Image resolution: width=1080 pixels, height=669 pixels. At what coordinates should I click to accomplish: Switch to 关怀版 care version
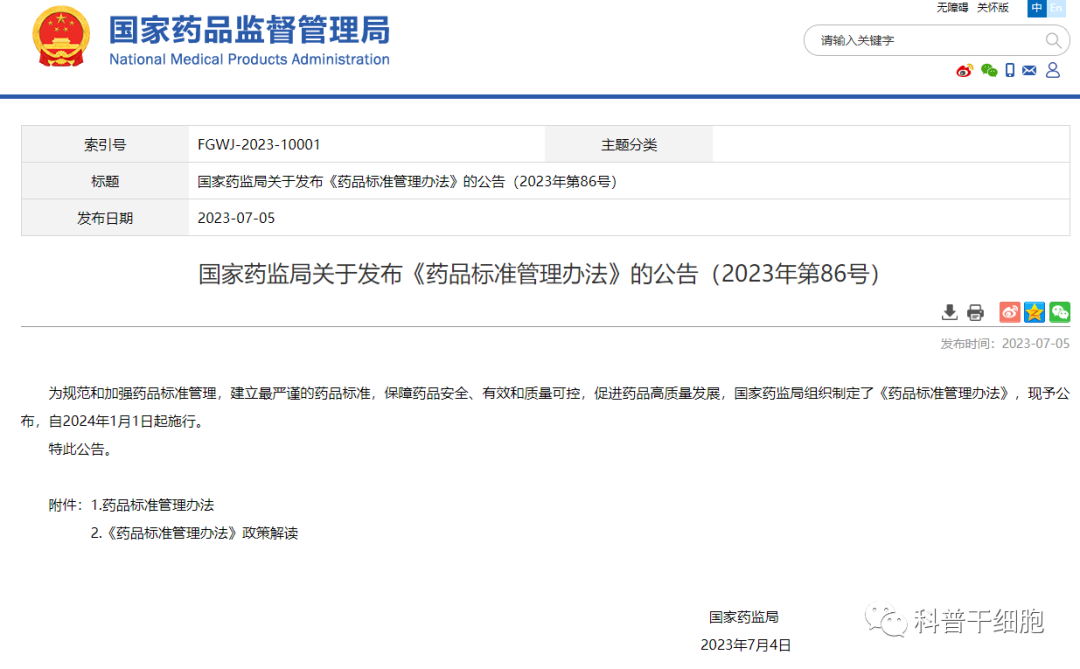(992, 8)
